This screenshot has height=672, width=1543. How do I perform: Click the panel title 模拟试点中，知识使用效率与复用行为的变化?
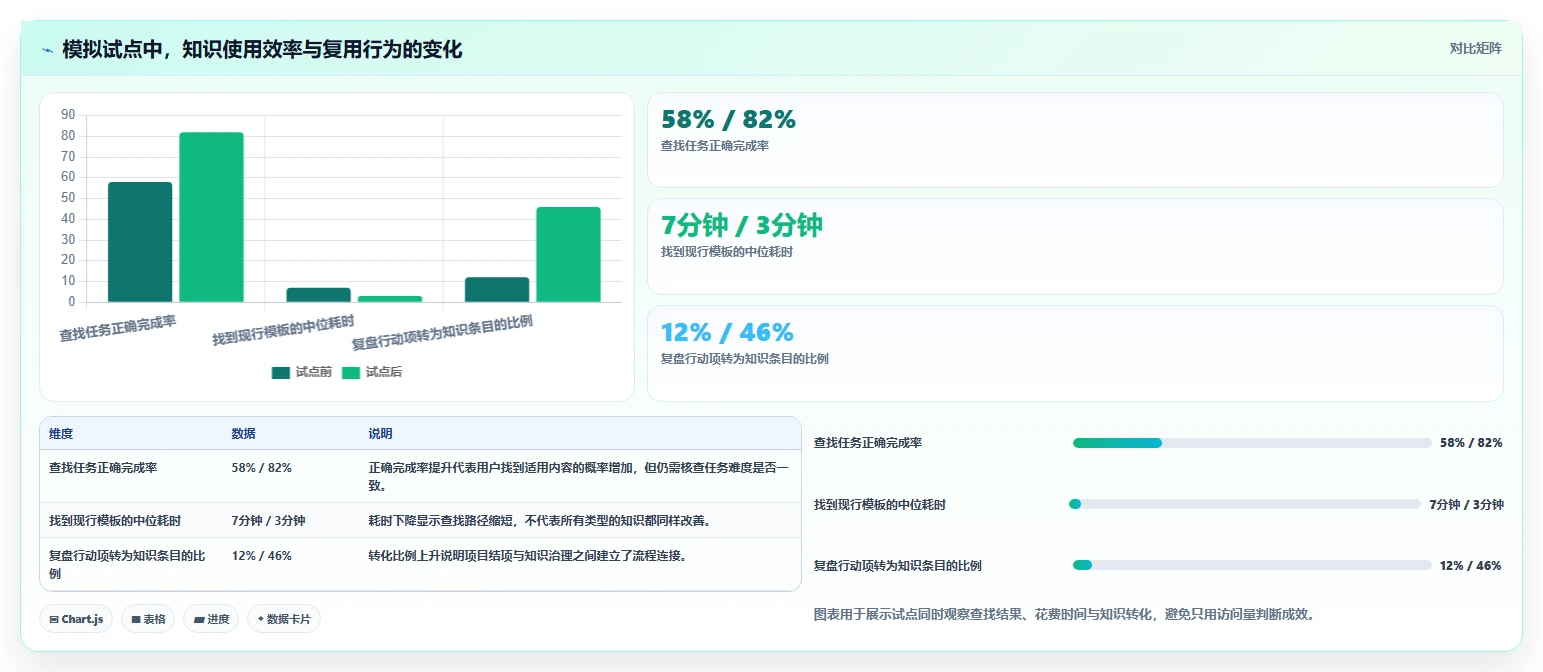point(262,49)
